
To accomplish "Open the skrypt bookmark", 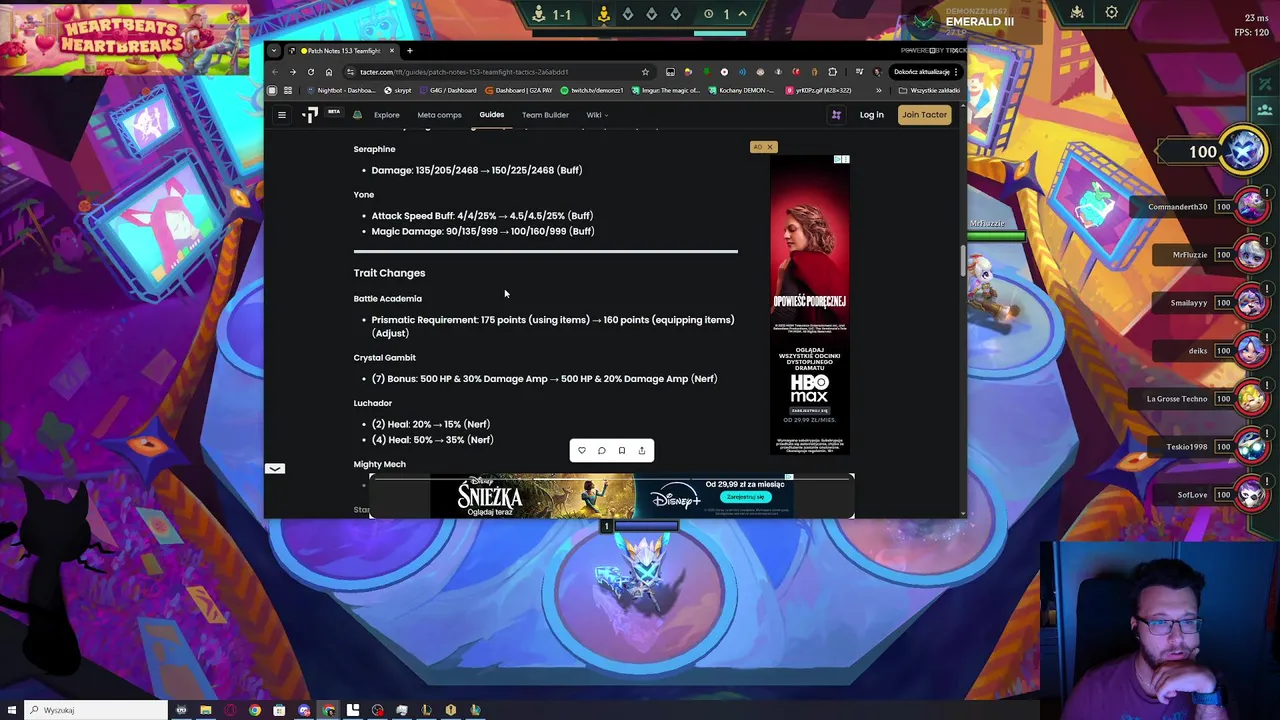I will (398, 90).
